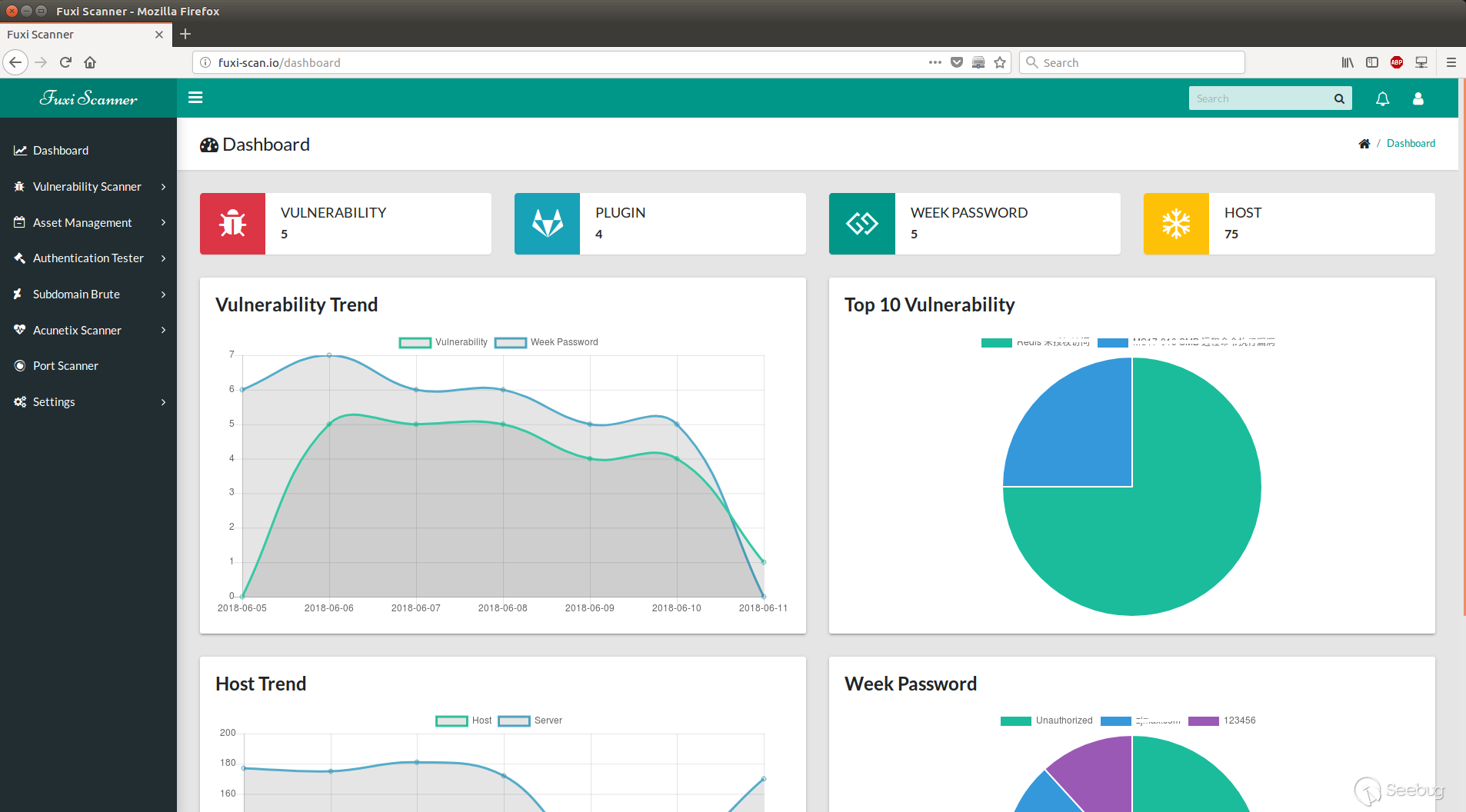Image resolution: width=1466 pixels, height=812 pixels.
Task: Click the reader view icon in URL bar
Action: pos(978,62)
